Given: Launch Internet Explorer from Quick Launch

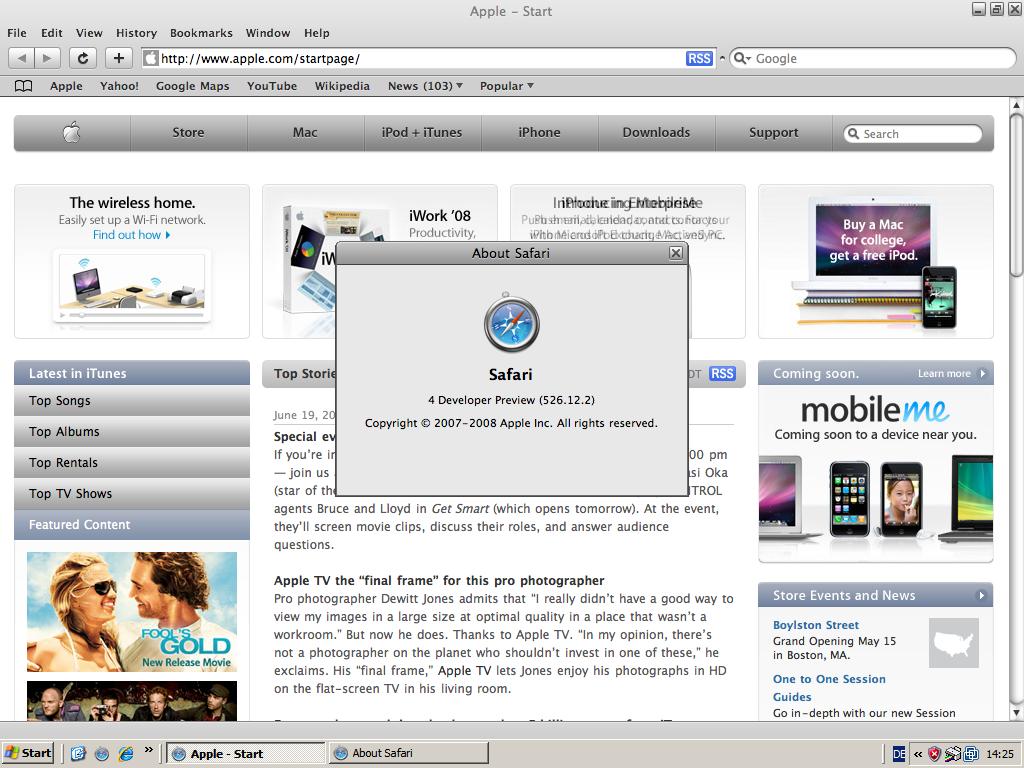Looking at the screenshot, I should point(126,754).
